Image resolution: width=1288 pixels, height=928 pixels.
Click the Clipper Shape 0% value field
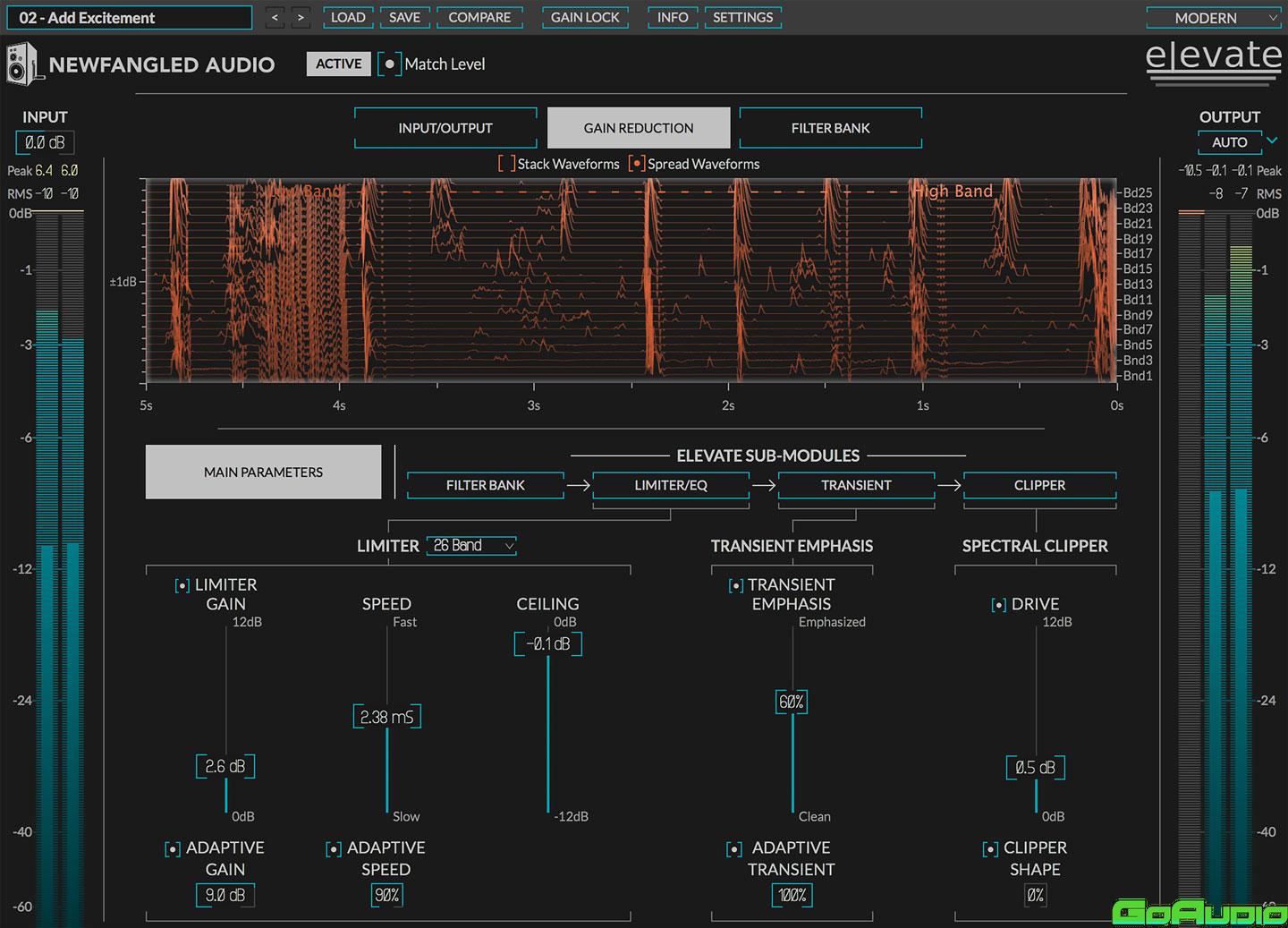click(x=1035, y=895)
